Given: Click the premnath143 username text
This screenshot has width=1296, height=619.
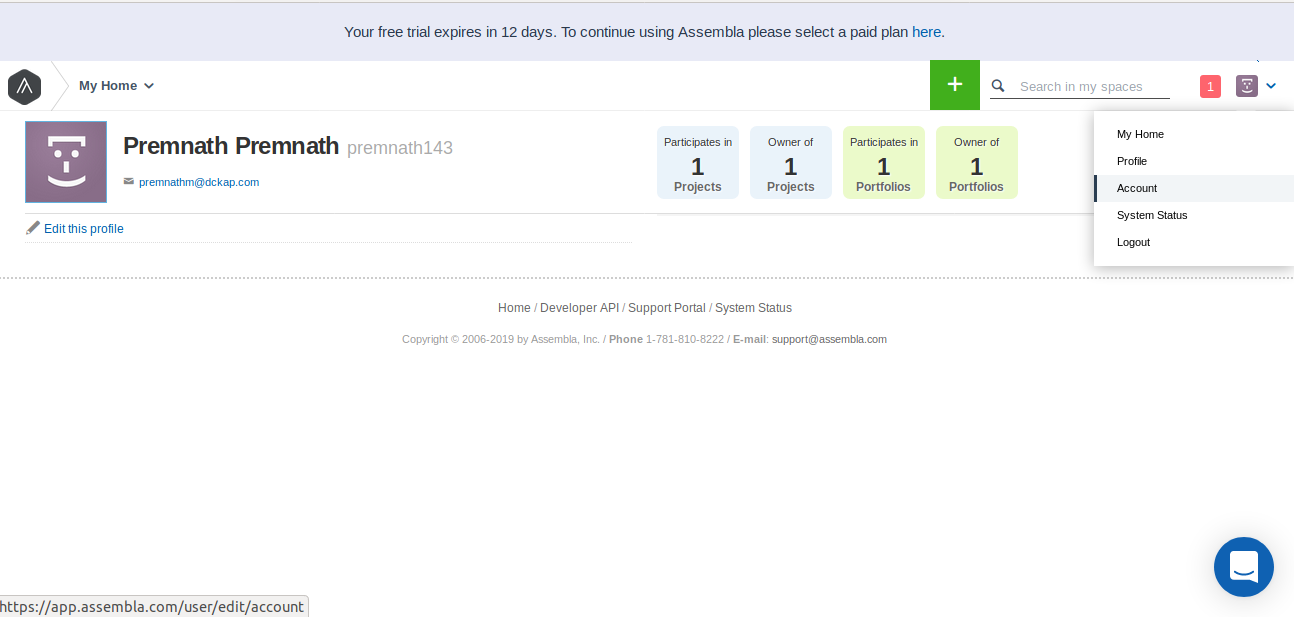Looking at the screenshot, I should tap(400, 148).
